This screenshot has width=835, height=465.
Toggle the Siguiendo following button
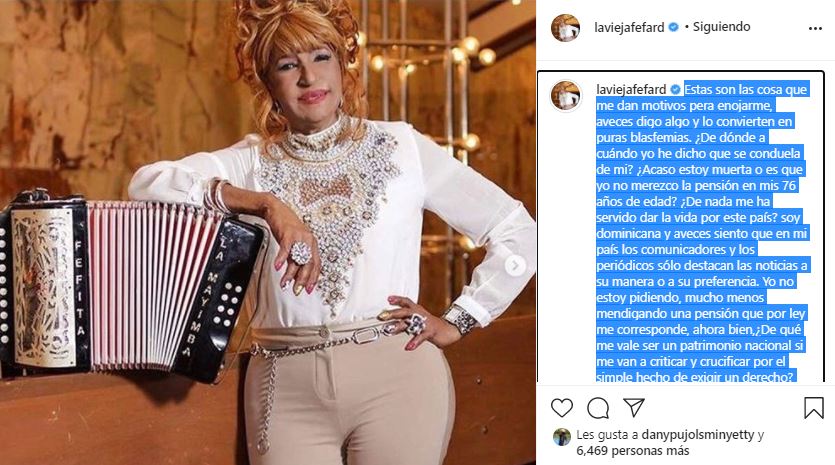(722, 27)
